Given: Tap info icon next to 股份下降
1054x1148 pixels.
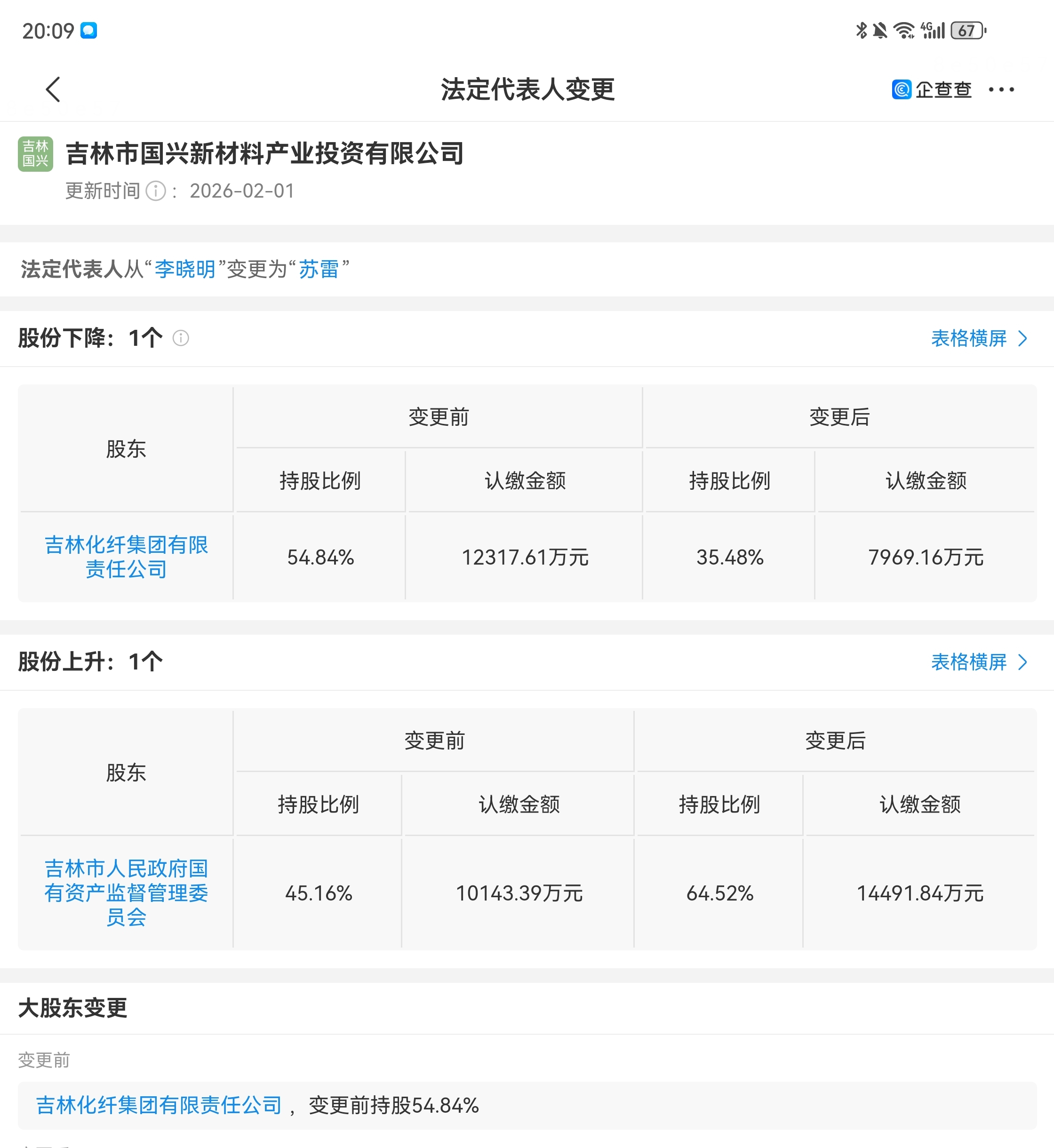Looking at the screenshot, I should tap(181, 338).
